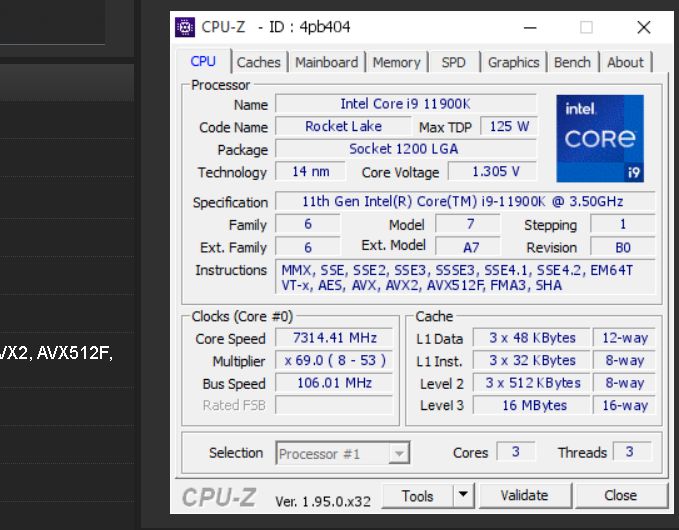Click the Package value 'Socket 1200 LGA'
This screenshot has width=679, height=530.
[x=406, y=149]
